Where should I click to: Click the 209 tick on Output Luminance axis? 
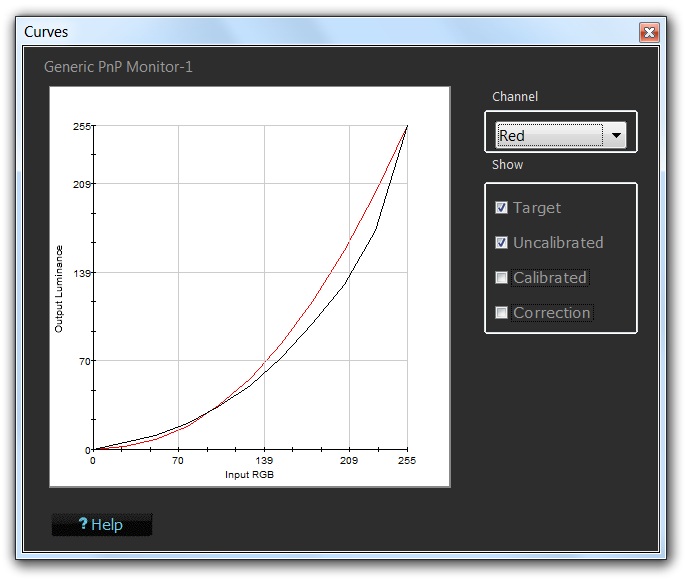(x=82, y=184)
